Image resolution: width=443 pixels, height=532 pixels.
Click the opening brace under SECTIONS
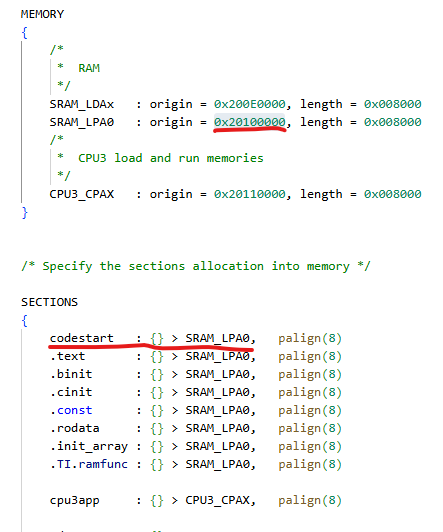pyautogui.click(x=24, y=320)
